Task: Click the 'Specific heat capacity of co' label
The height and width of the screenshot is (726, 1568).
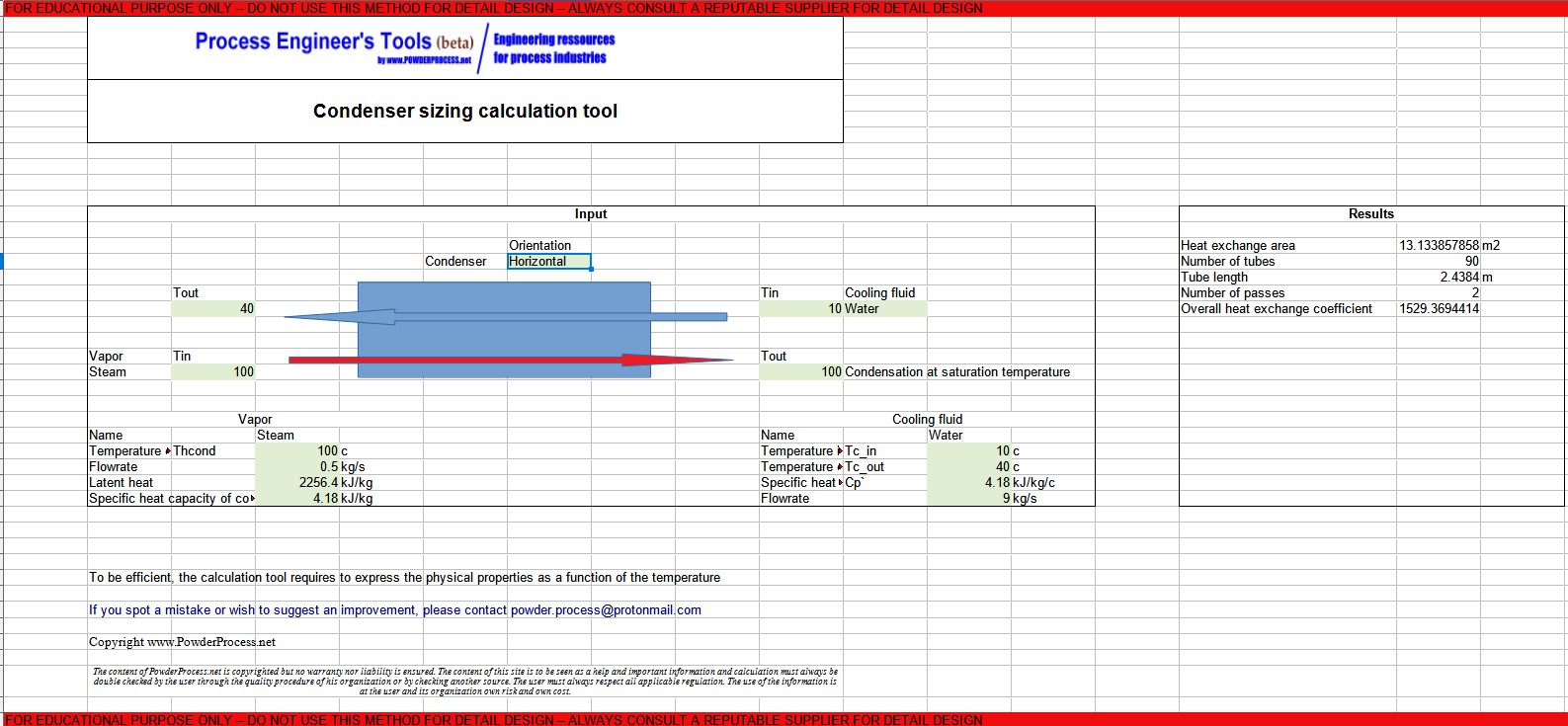Action: (171, 499)
